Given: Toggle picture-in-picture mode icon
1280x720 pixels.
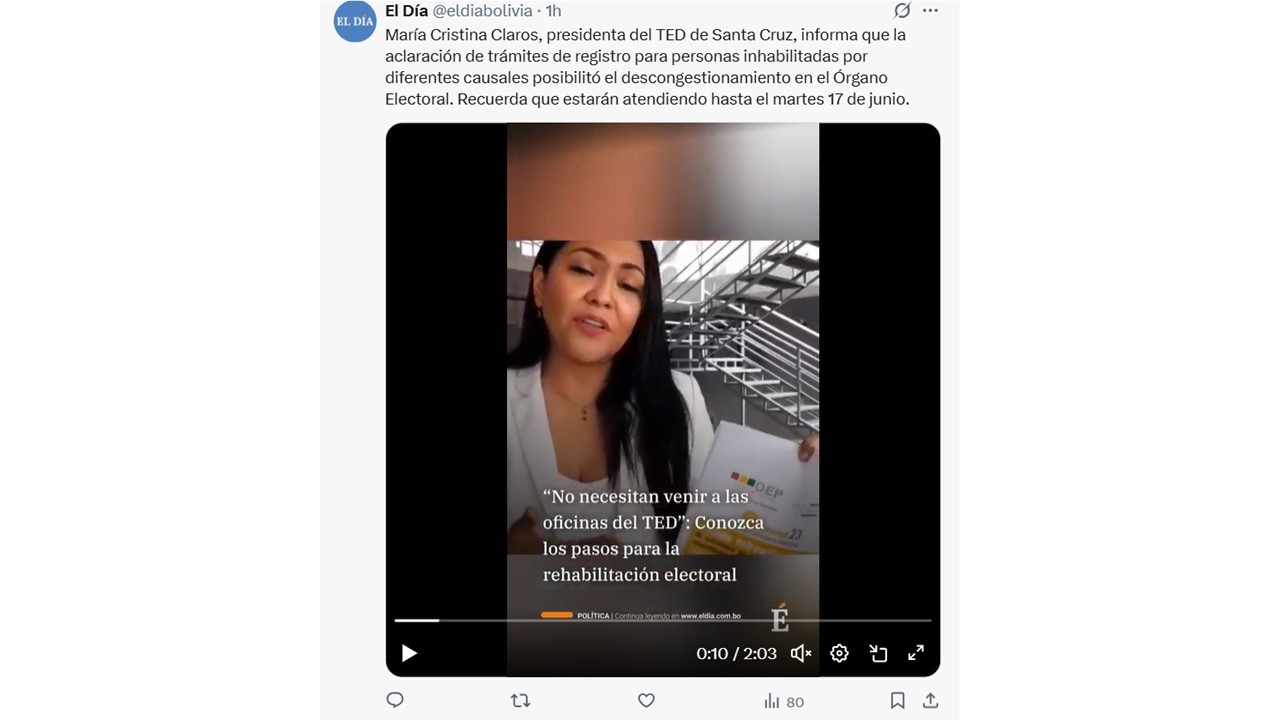Looking at the screenshot, I should pyautogui.click(x=878, y=653).
